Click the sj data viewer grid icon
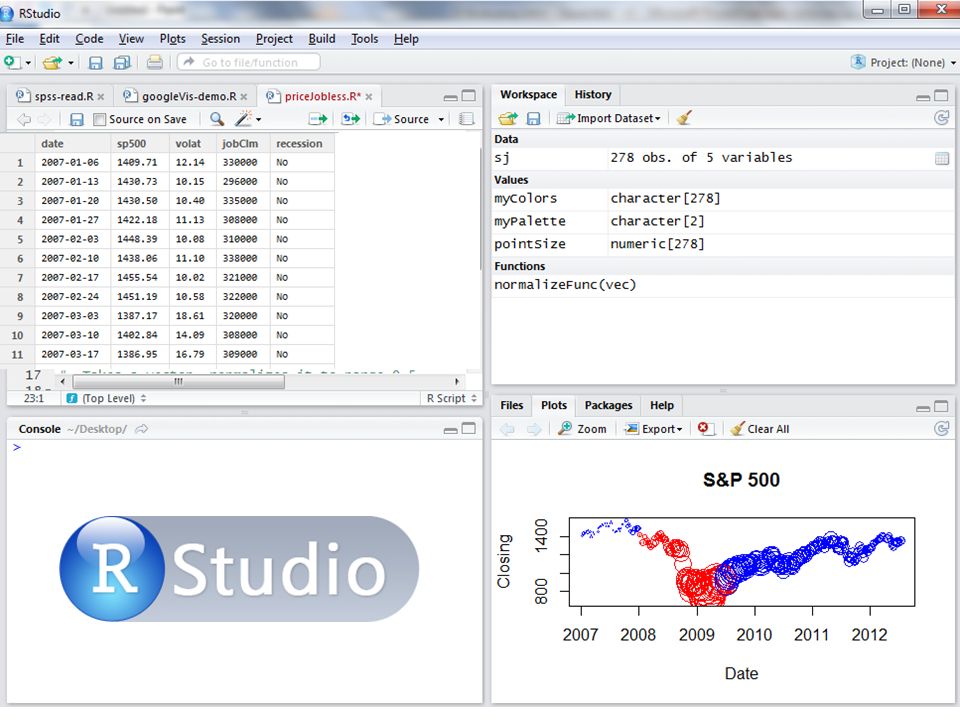This screenshot has height=720, width=960. coord(942,159)
